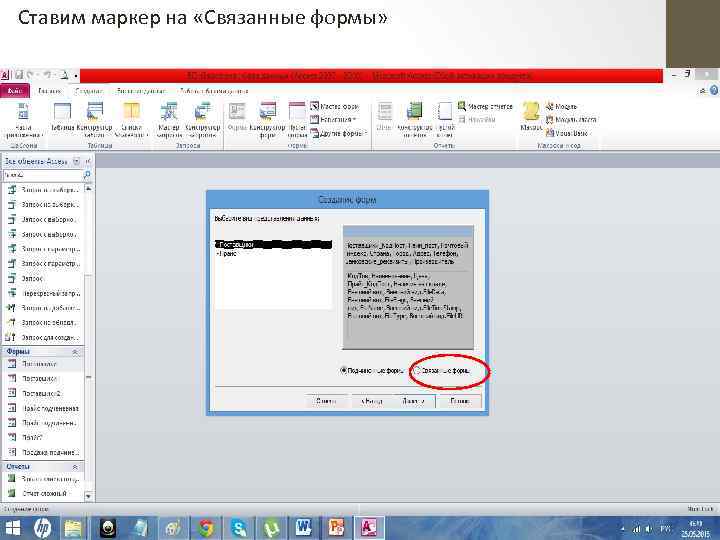Click the Таблица ribbon icon
Image resolution: width=720 pixels, height=540 pixels.
point(62,117)
